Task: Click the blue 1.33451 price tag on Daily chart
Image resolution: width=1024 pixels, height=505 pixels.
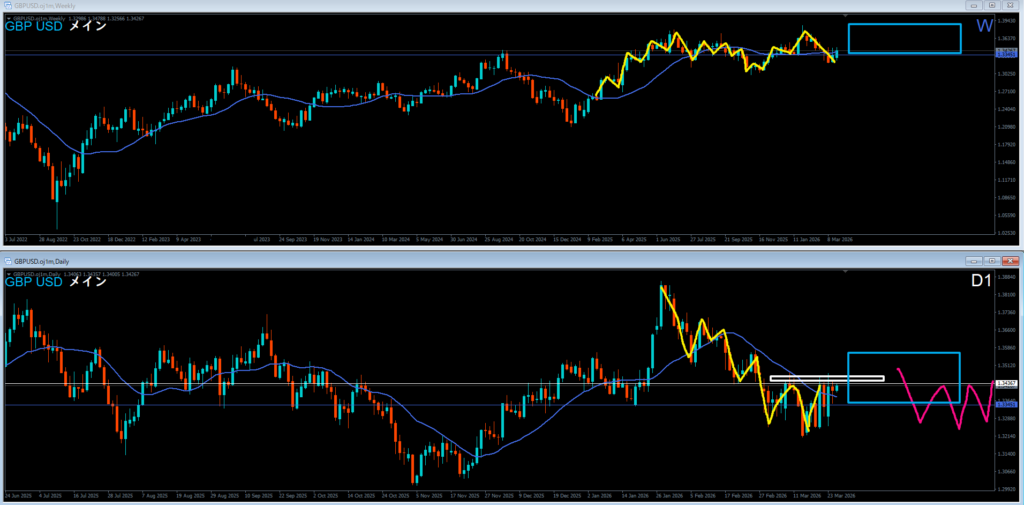Action: 1006,405
